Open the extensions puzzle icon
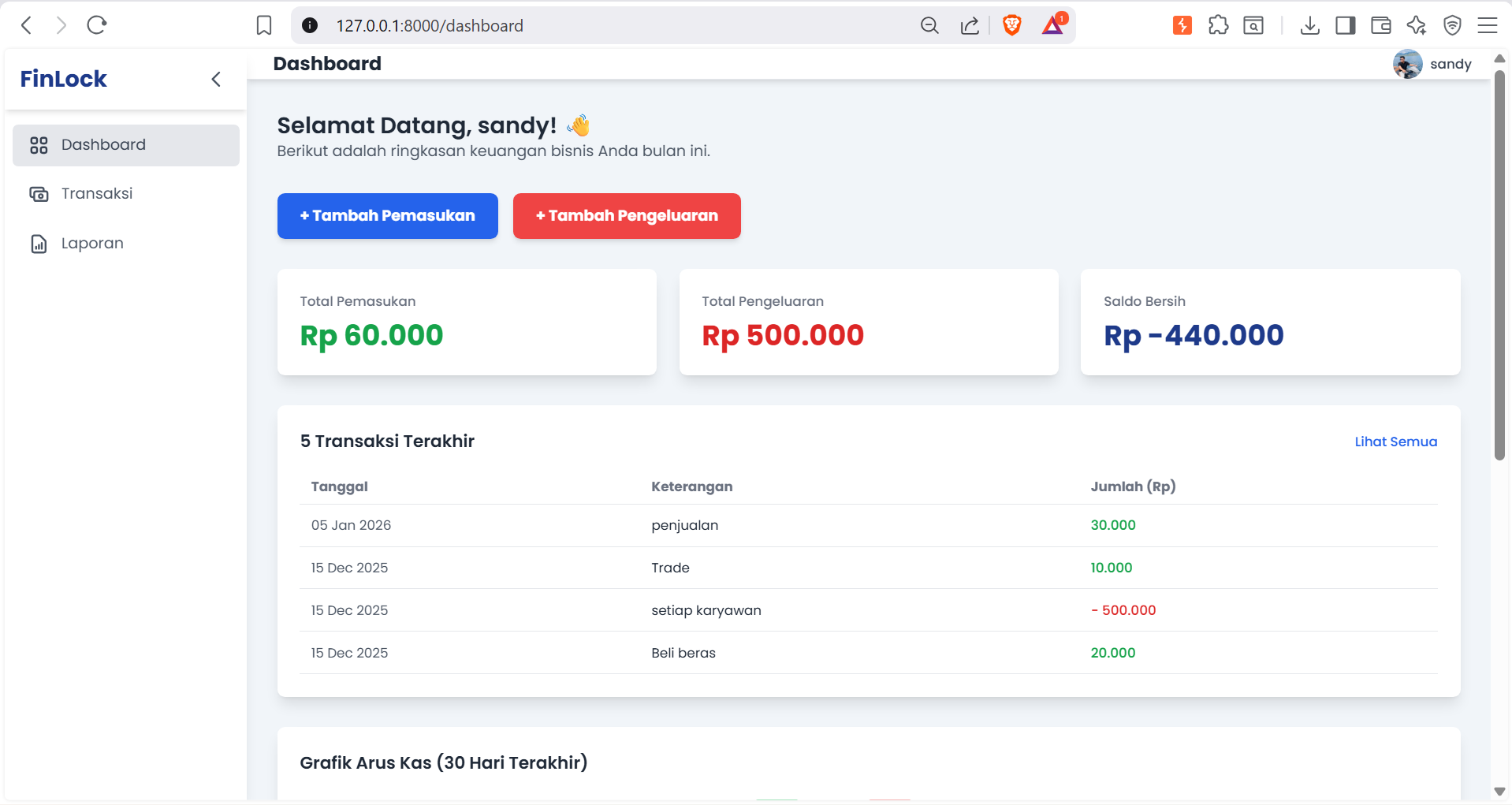Viewport: 1512px width, 805px height. (x=1218, y=25)
